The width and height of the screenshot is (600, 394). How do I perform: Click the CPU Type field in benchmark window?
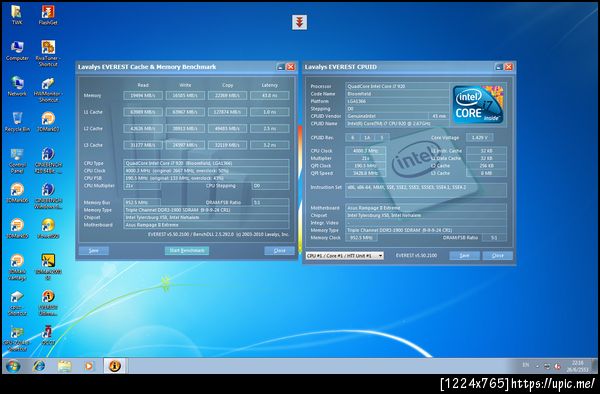[207, 163]
